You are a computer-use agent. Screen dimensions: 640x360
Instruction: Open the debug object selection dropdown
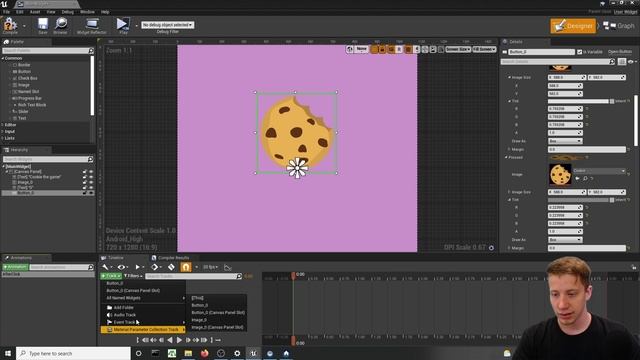[167, 25]
